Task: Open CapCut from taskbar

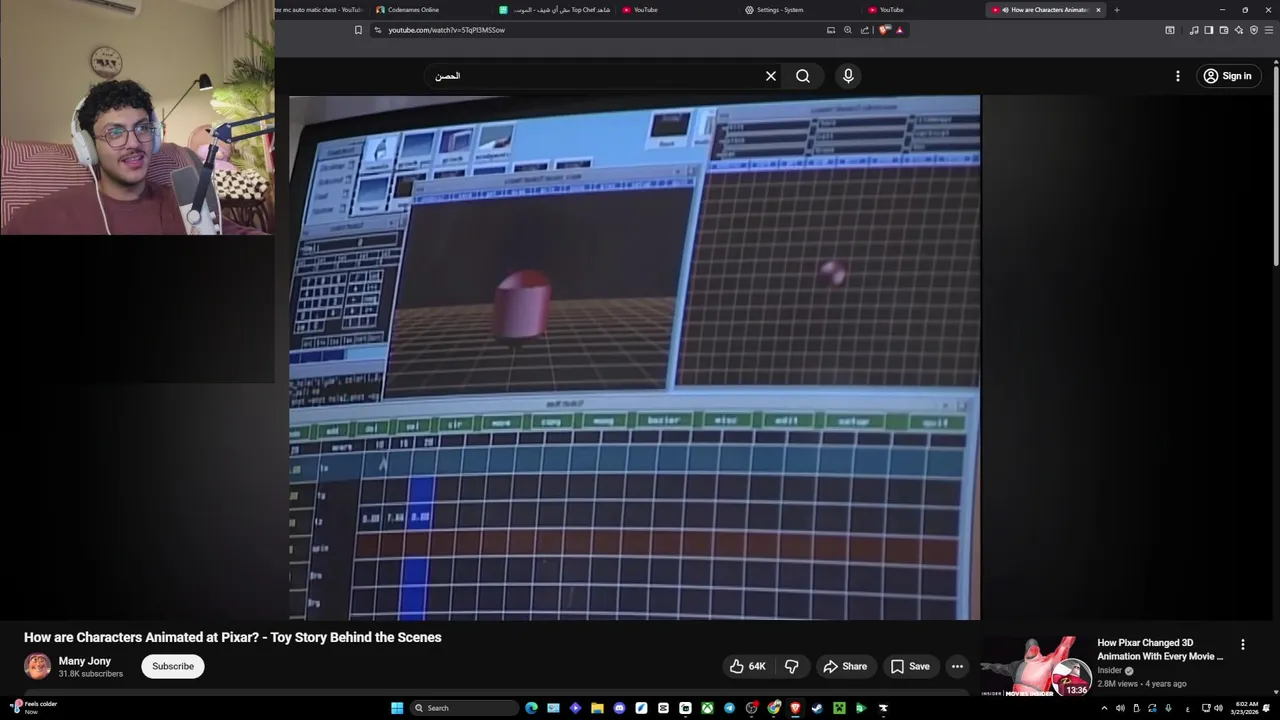Action: coord(663,708)
